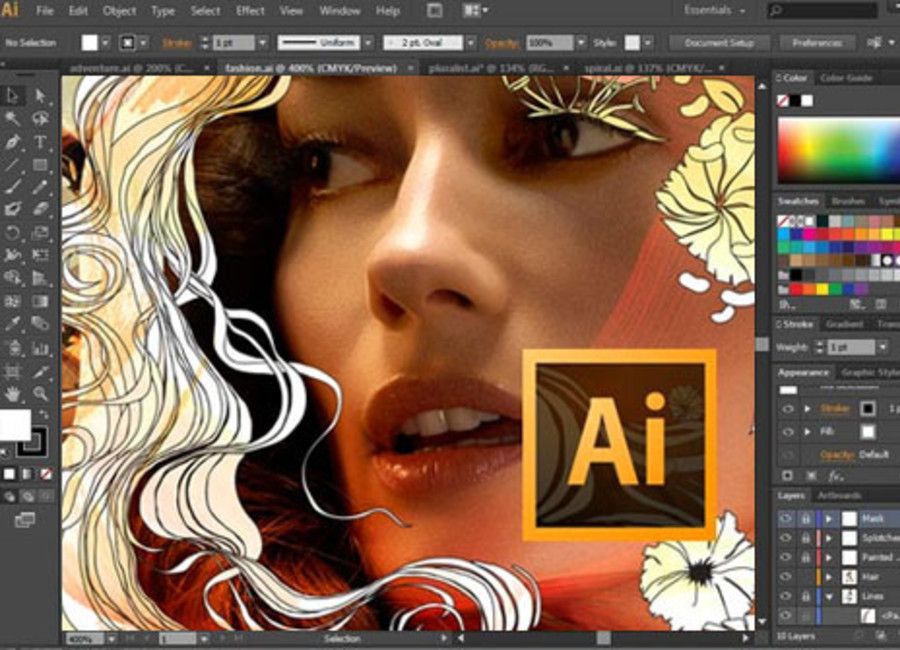Open the 2 pt. Oval brush dropdown

tap(471, 42)
